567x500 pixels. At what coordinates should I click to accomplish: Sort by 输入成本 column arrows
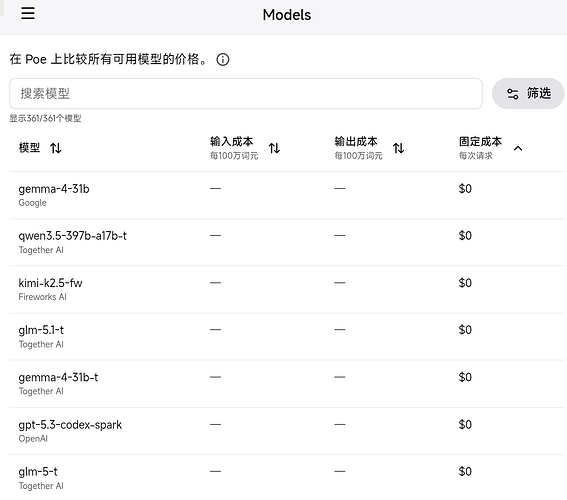pos(274,148)
